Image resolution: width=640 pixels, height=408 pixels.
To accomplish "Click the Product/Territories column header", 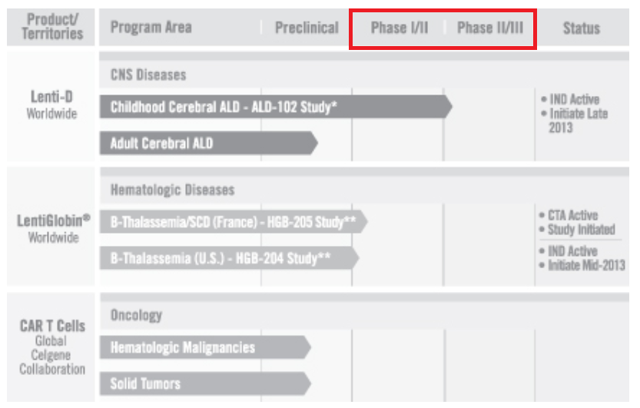I will pos(51,27).
